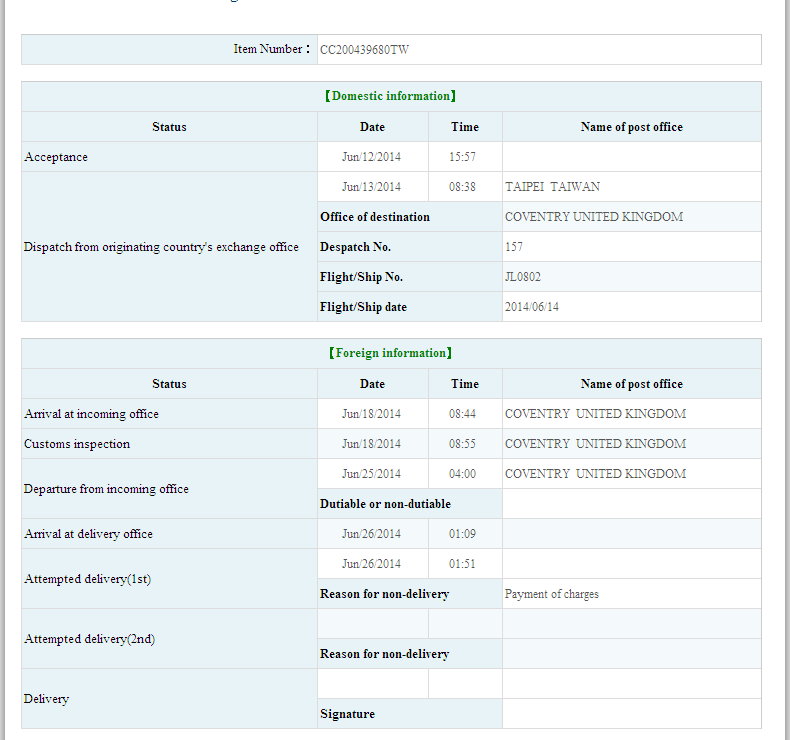Click the Attempted delivery(2nd) status cell
790x740 pixels.
click(x=89, y=639)
